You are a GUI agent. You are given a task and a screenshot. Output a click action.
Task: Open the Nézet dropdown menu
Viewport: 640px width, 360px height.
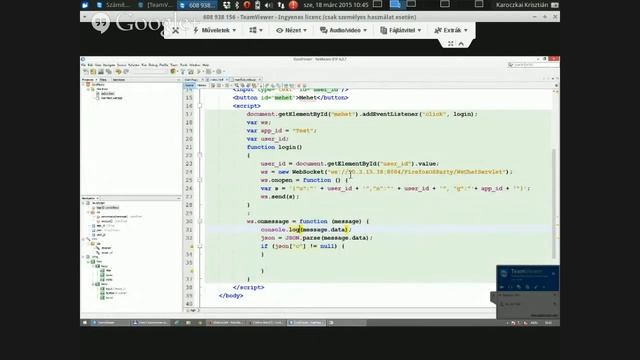pos(291,30)
